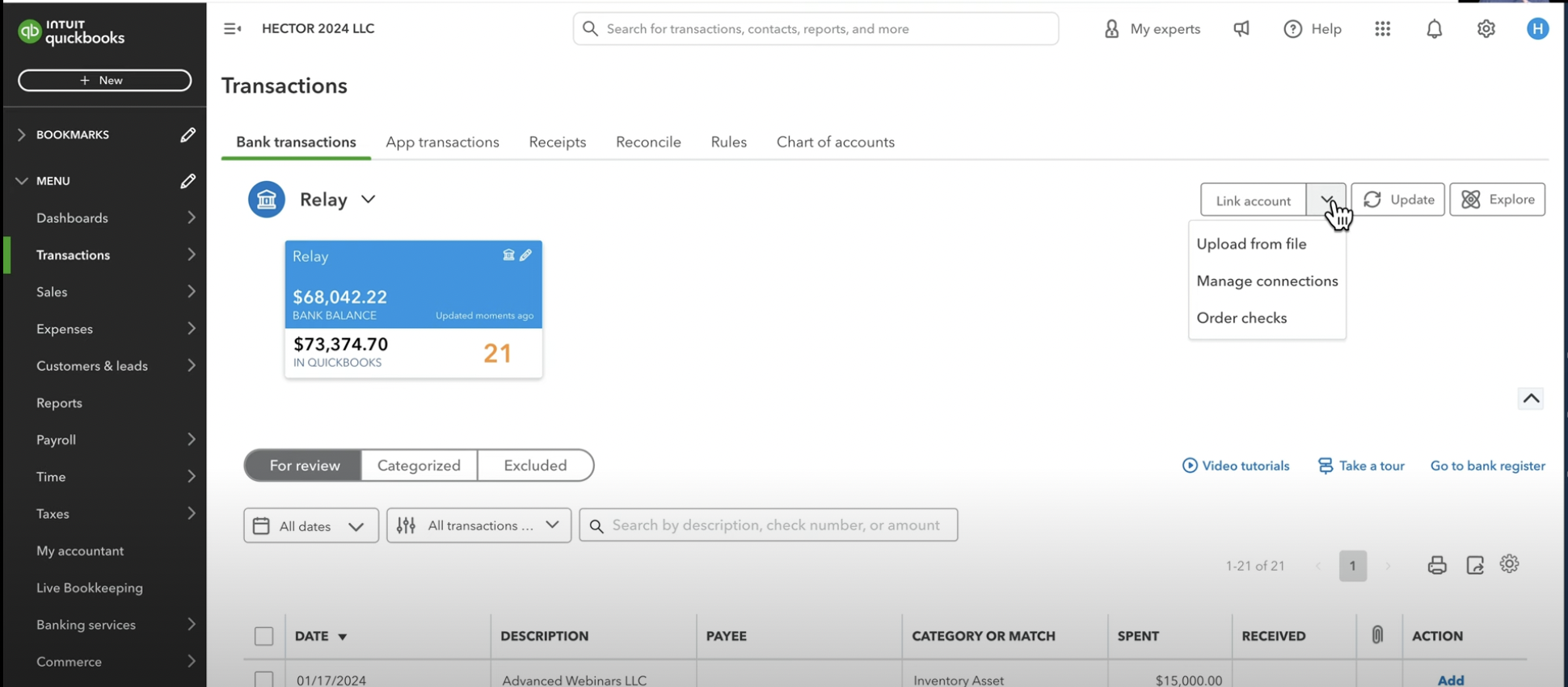Open the settings gear in the top bar
This screenshot has height=687, width=1568.
(1486, 29)
